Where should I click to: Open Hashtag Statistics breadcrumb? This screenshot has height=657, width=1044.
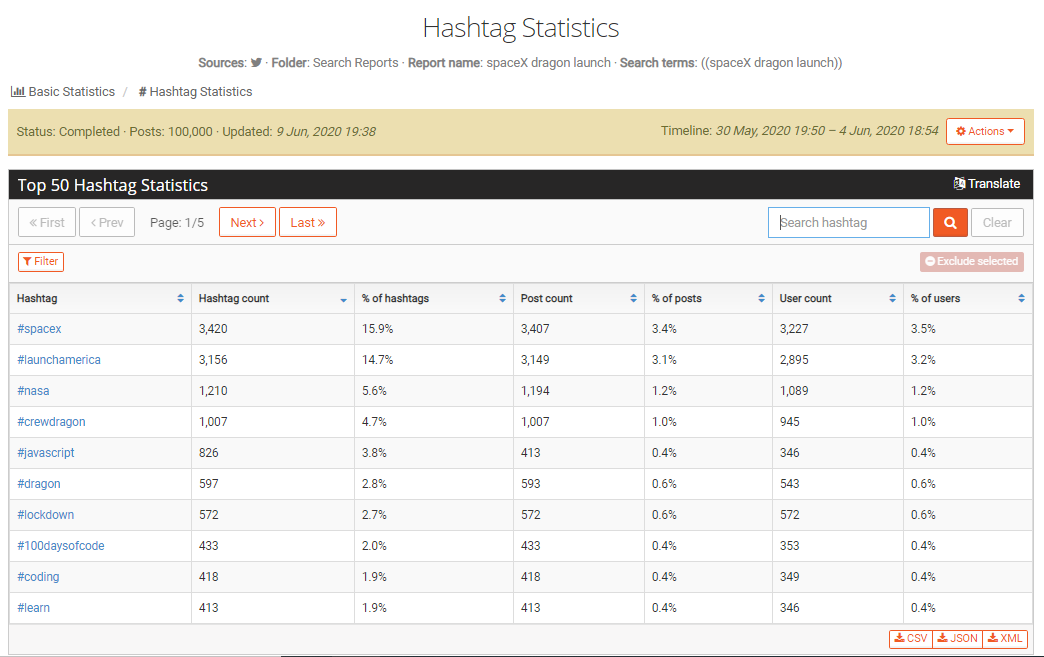click(195, 92)
